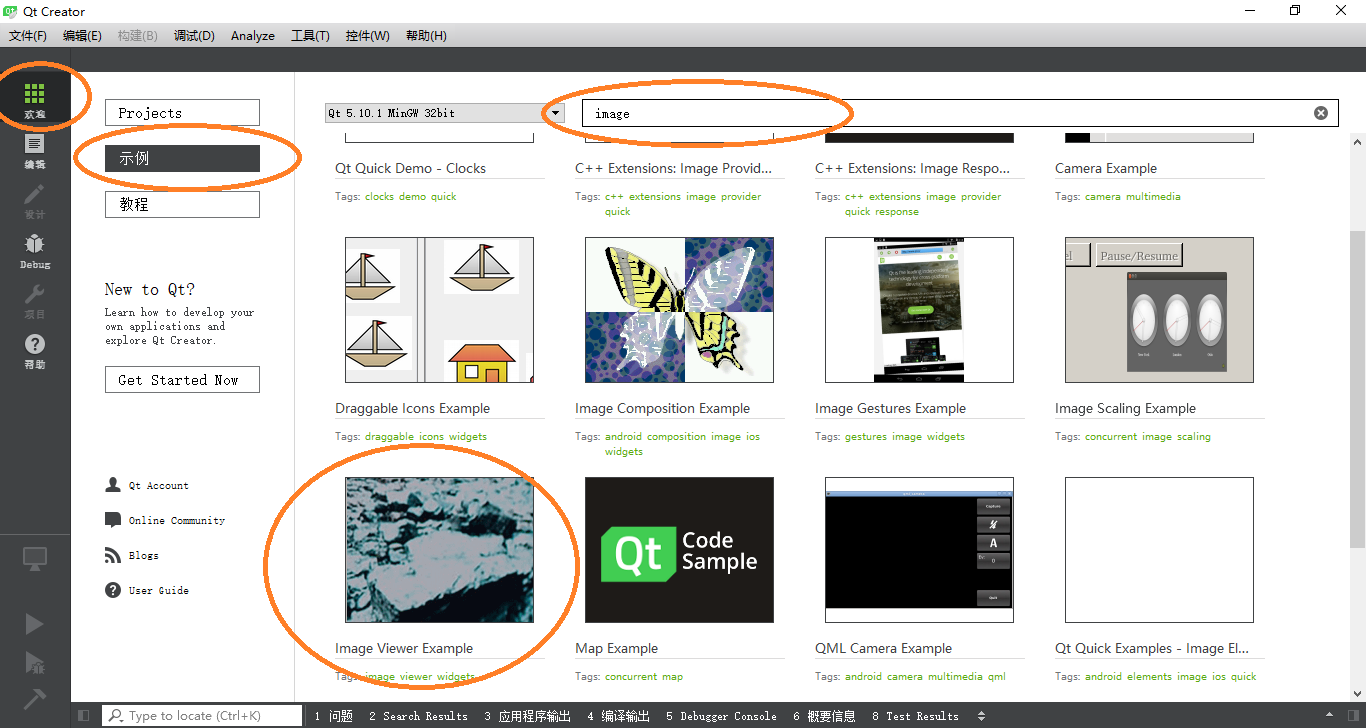Open the Map Example Qt Code Sample thumbnail
1366x728 pixels.
coord(679,550)
